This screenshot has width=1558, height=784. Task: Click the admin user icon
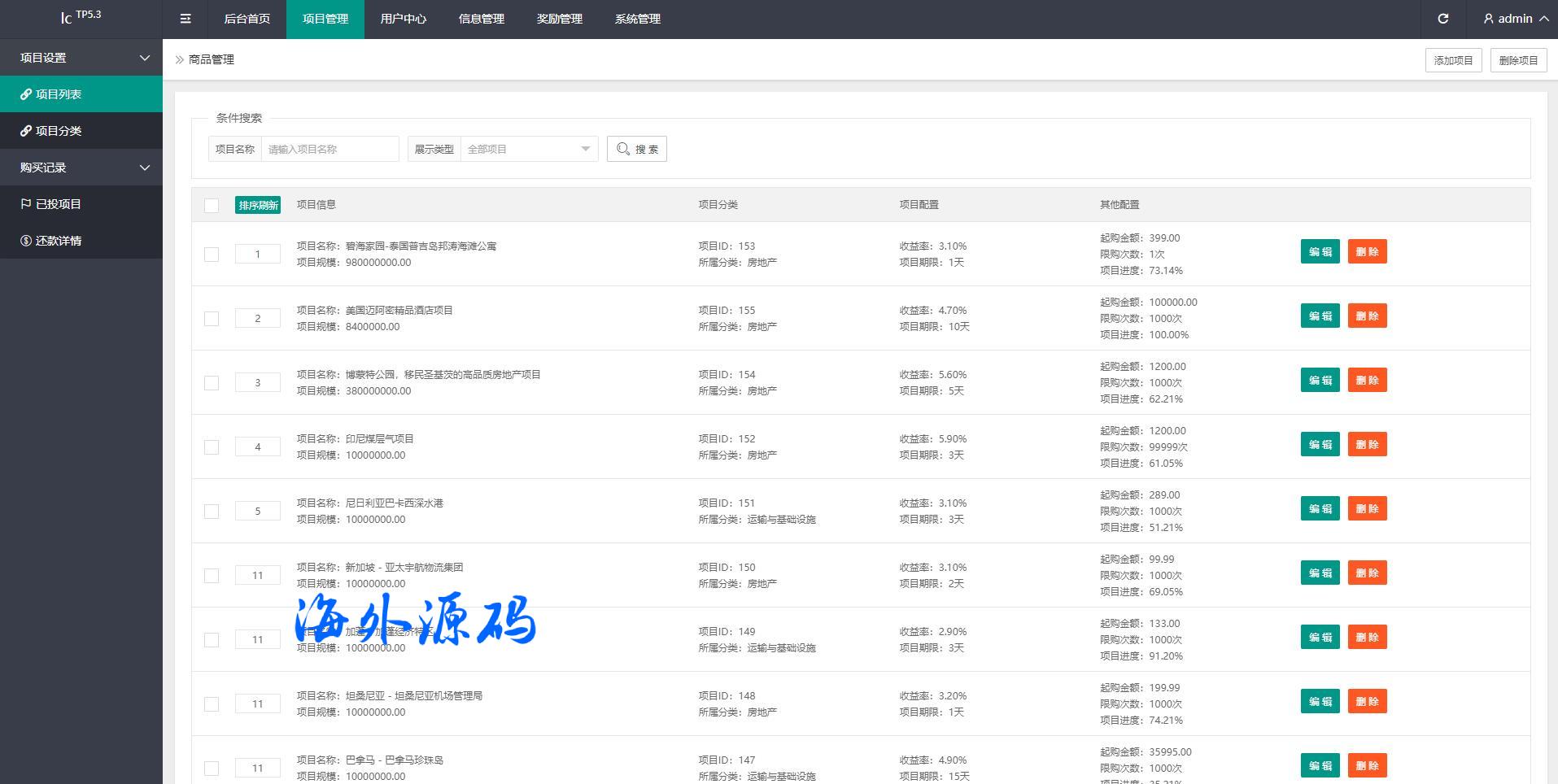(1489, 19)
